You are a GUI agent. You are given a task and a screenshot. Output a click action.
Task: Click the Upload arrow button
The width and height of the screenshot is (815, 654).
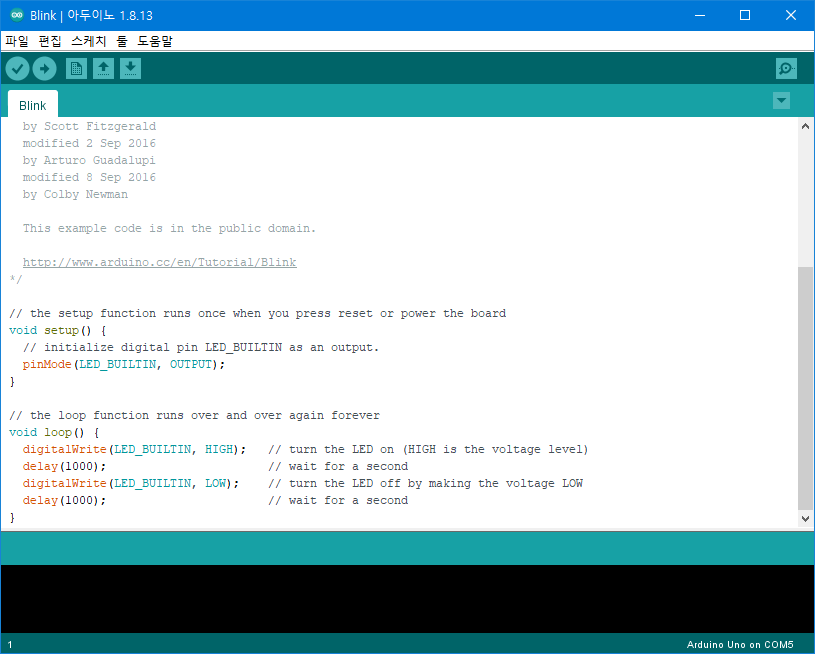tap(44, 69)
